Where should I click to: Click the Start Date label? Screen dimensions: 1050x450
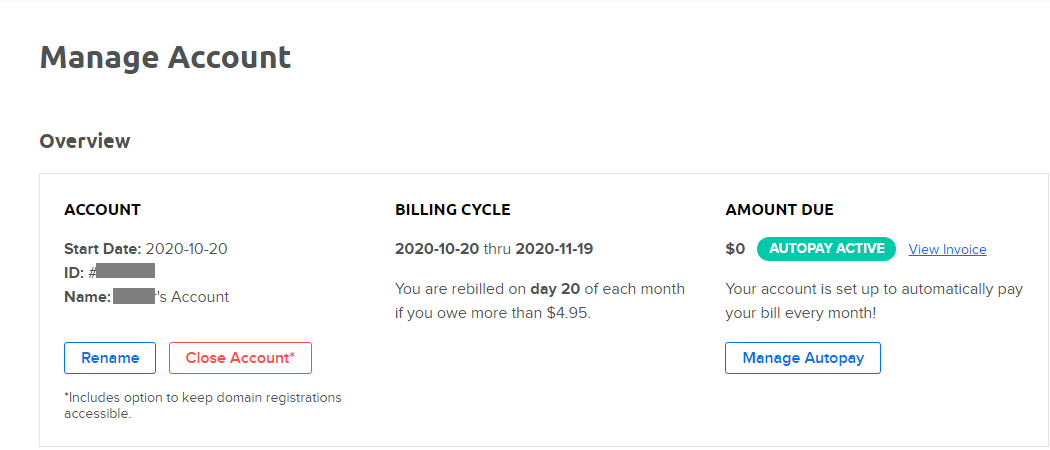point(103,249)
